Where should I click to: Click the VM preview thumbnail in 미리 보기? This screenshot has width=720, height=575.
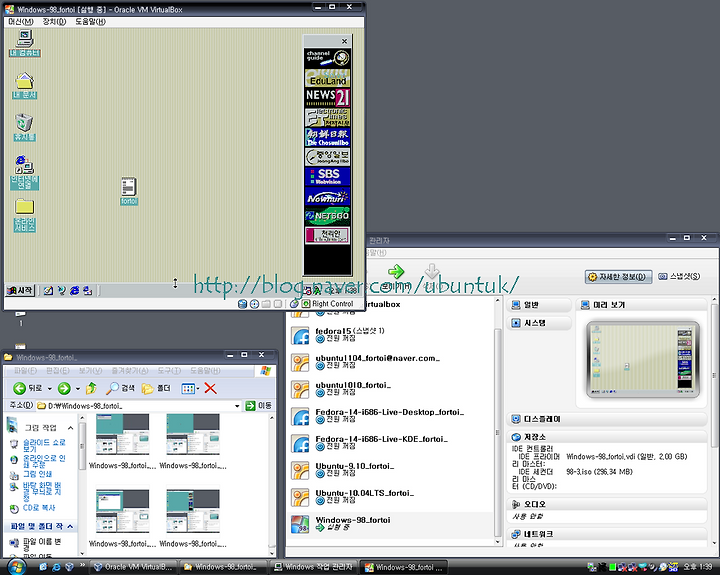643,359
